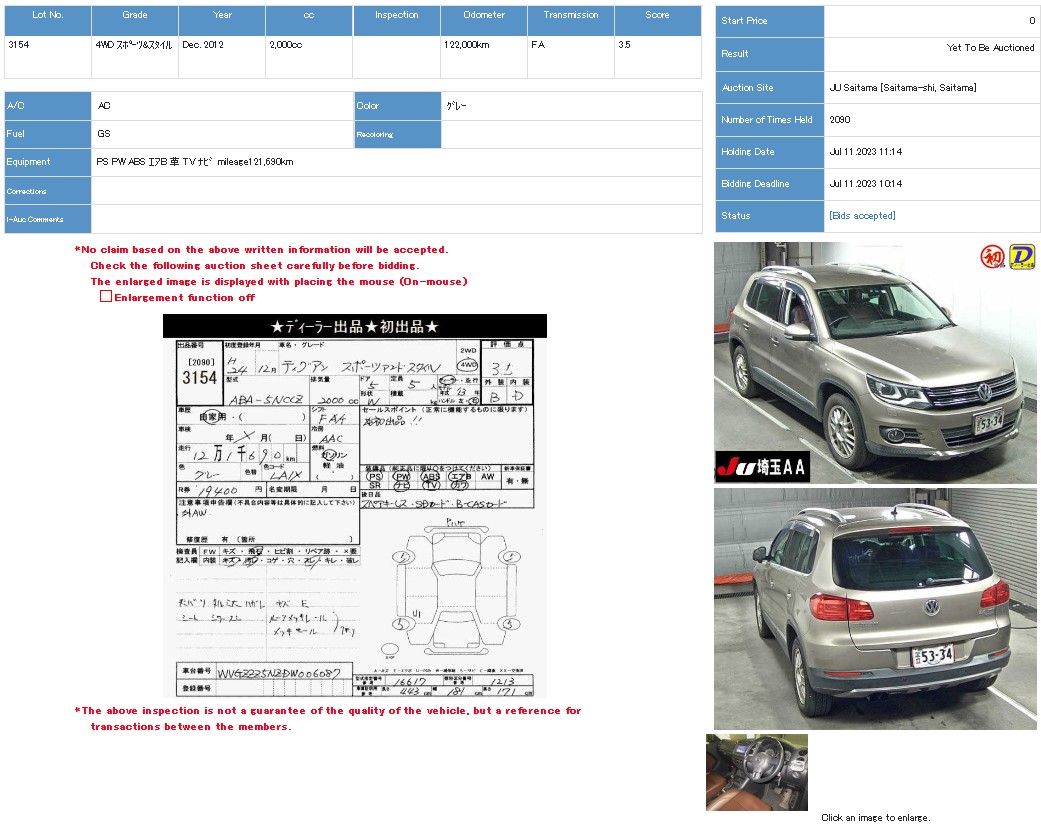Click the [Bids accepted] status link

coord(862,216)
